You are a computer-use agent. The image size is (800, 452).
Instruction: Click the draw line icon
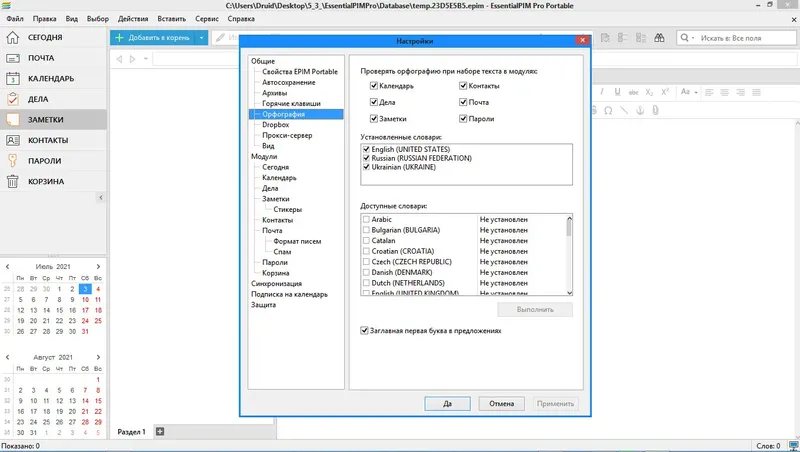pos(624,110)
